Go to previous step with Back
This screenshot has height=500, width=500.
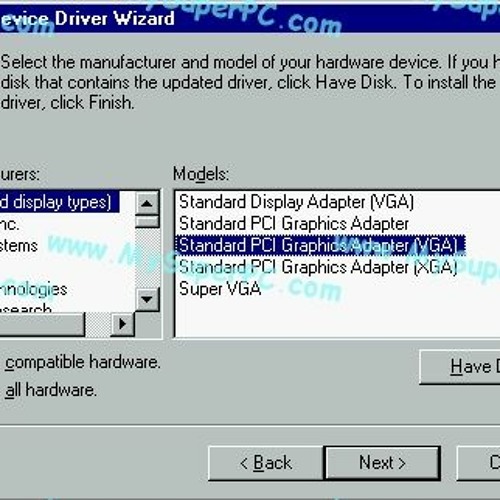coord(266,463)
